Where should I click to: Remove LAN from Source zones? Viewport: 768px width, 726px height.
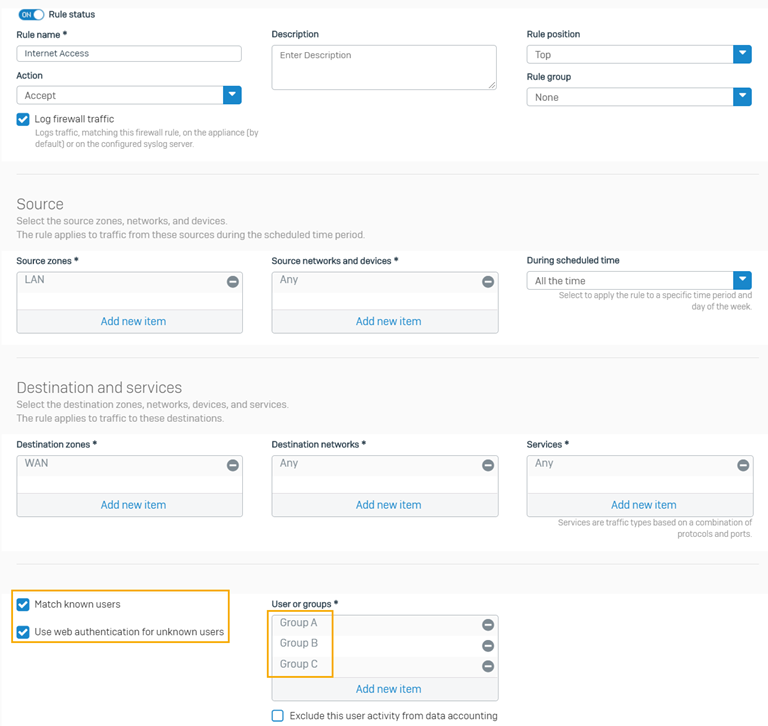233,282
